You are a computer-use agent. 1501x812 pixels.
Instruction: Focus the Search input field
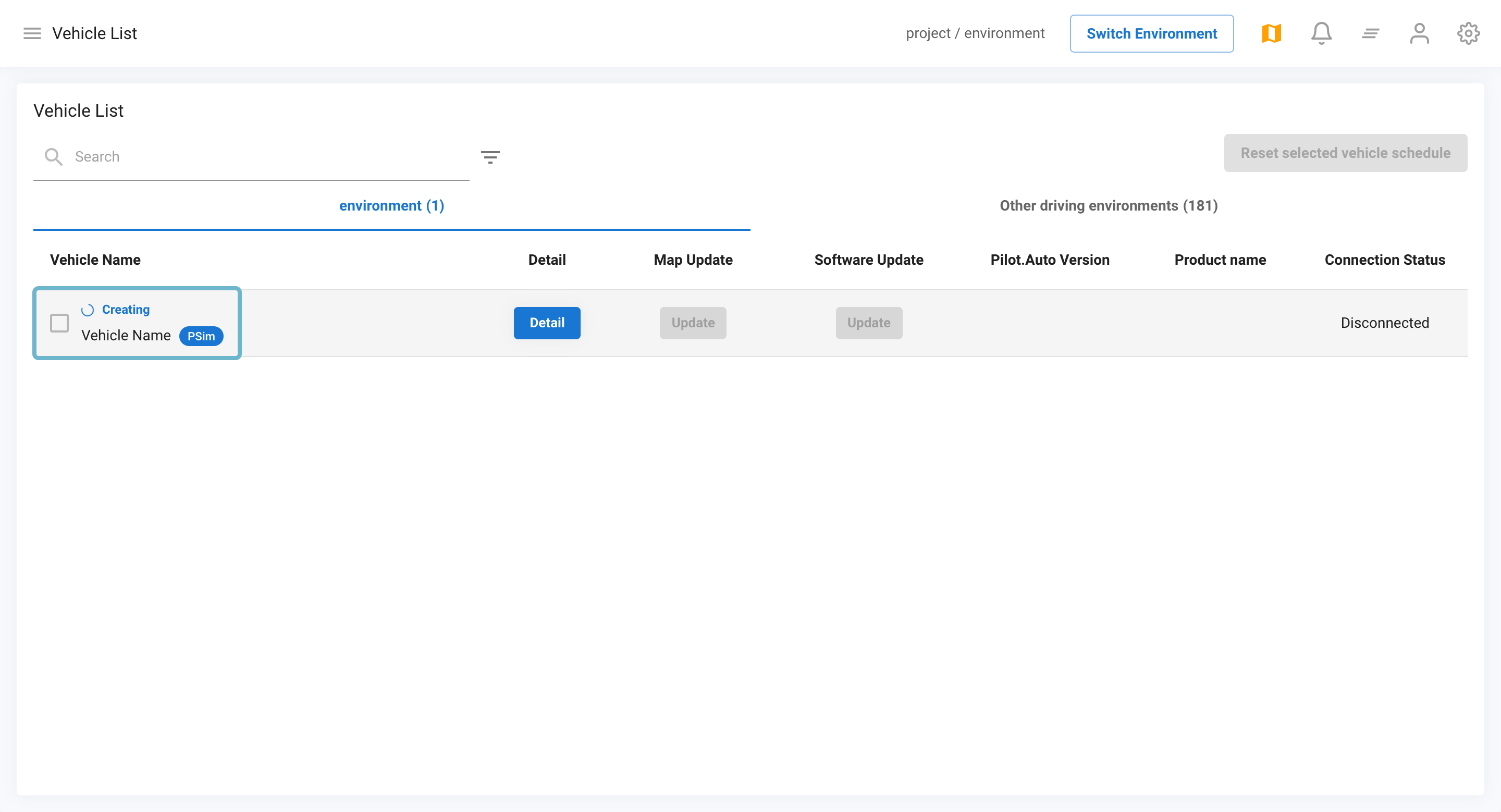251,157
